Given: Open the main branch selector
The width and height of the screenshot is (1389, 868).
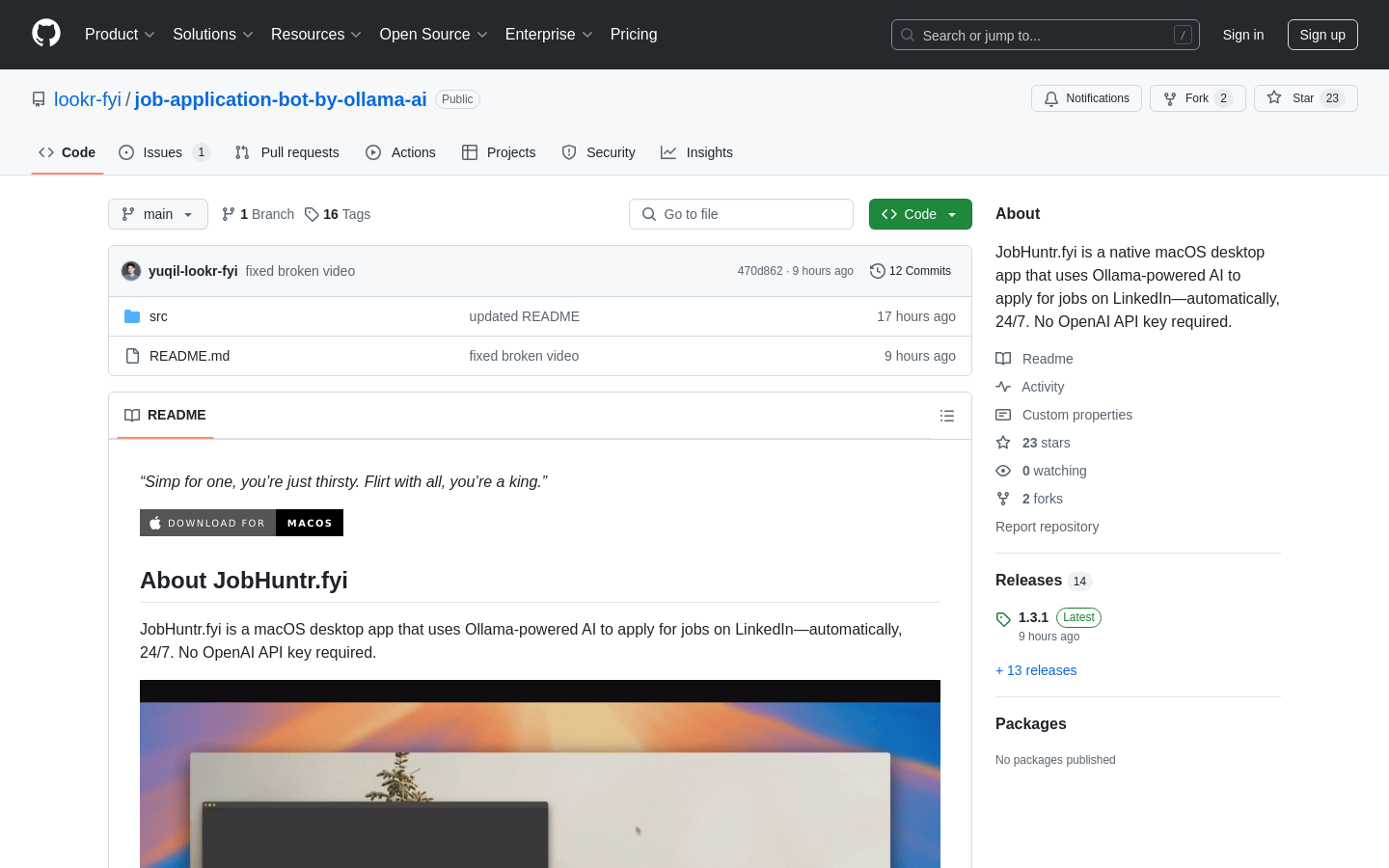Looking at the screenshot, I should click(x=158, y=214).
